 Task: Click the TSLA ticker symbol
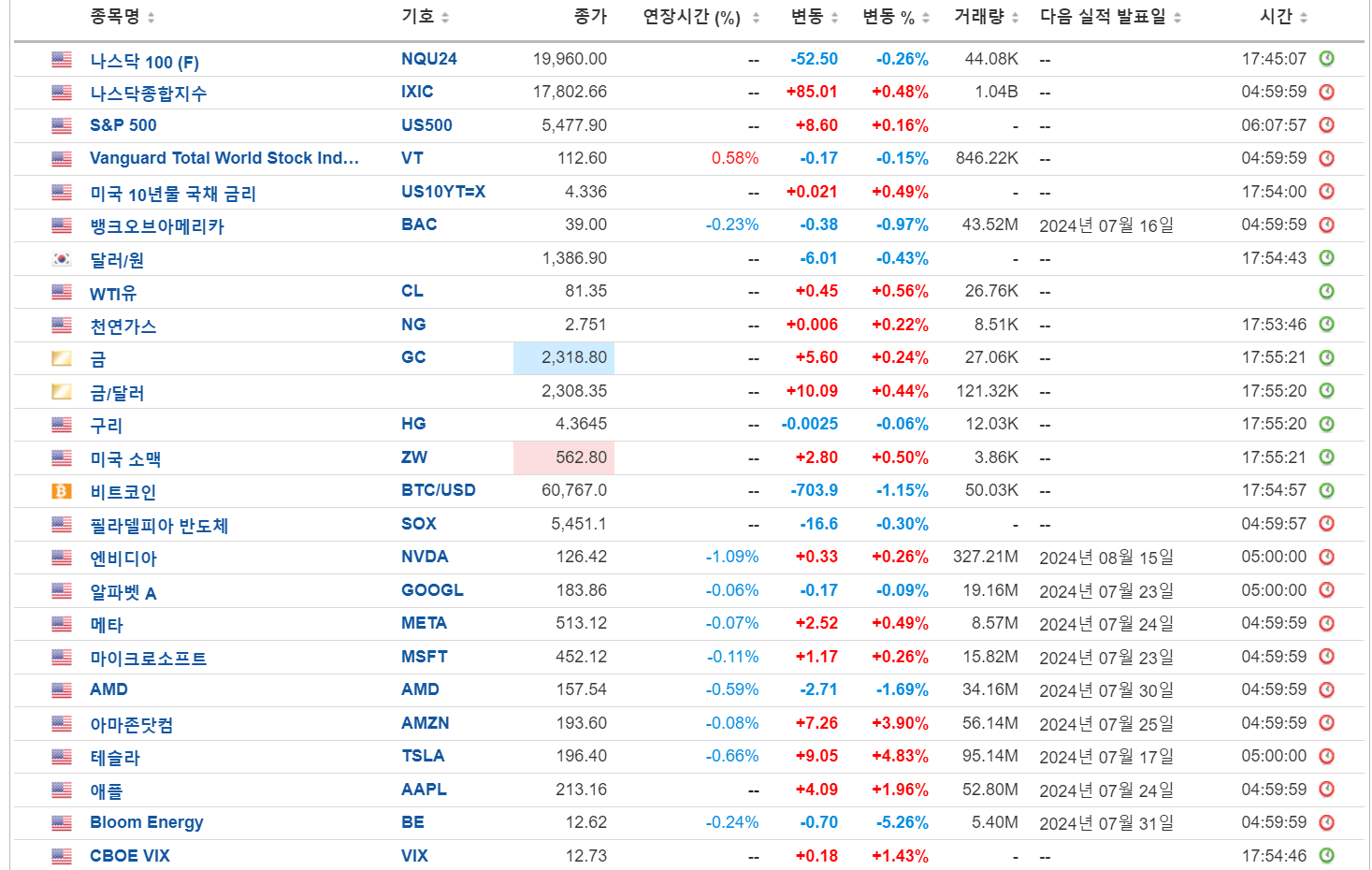click(x=423, y=756)
